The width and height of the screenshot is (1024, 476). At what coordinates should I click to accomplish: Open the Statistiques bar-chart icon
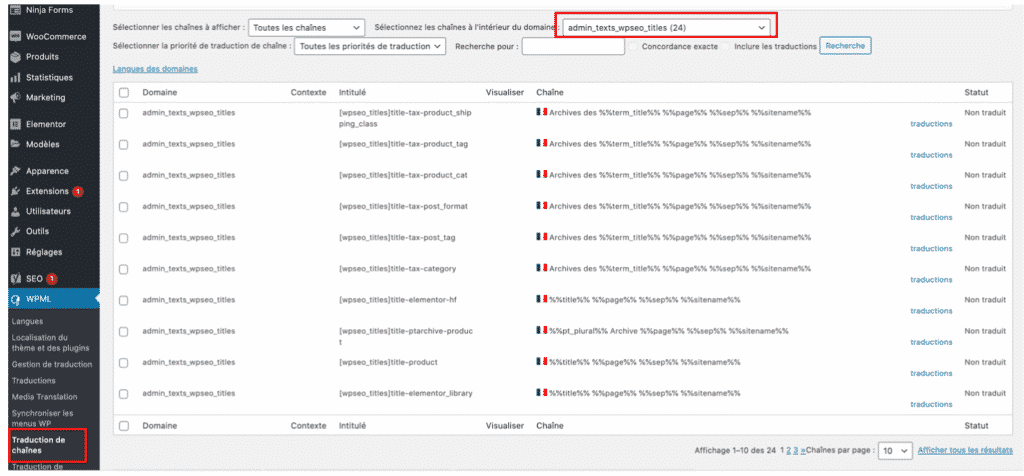(15, 78)
